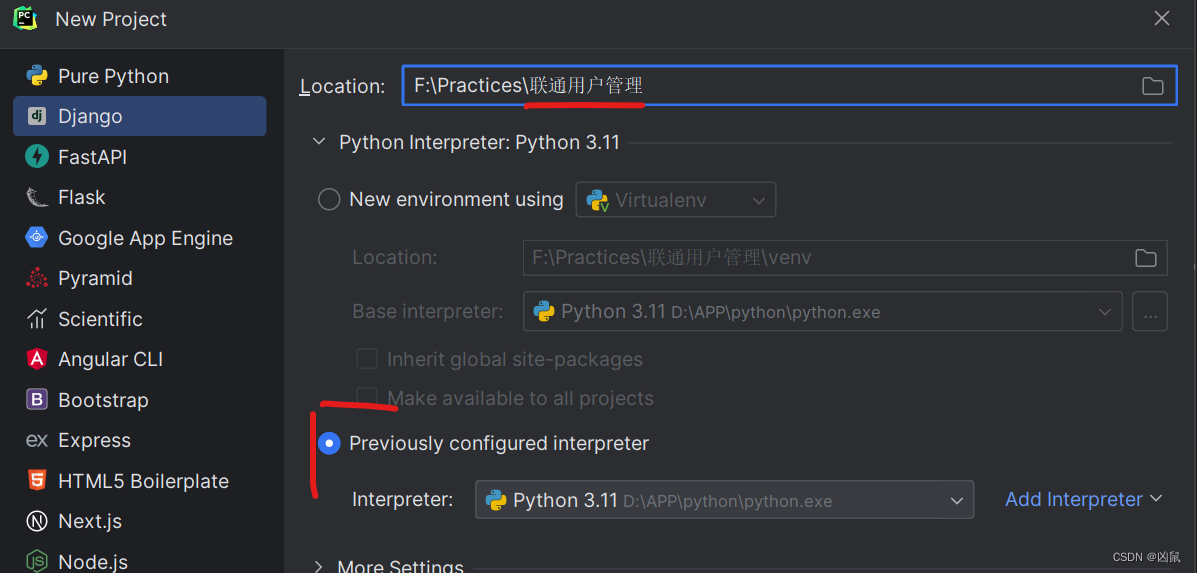
Task: Collapse the Python Interpreter section
Action: tap(319, 142)
